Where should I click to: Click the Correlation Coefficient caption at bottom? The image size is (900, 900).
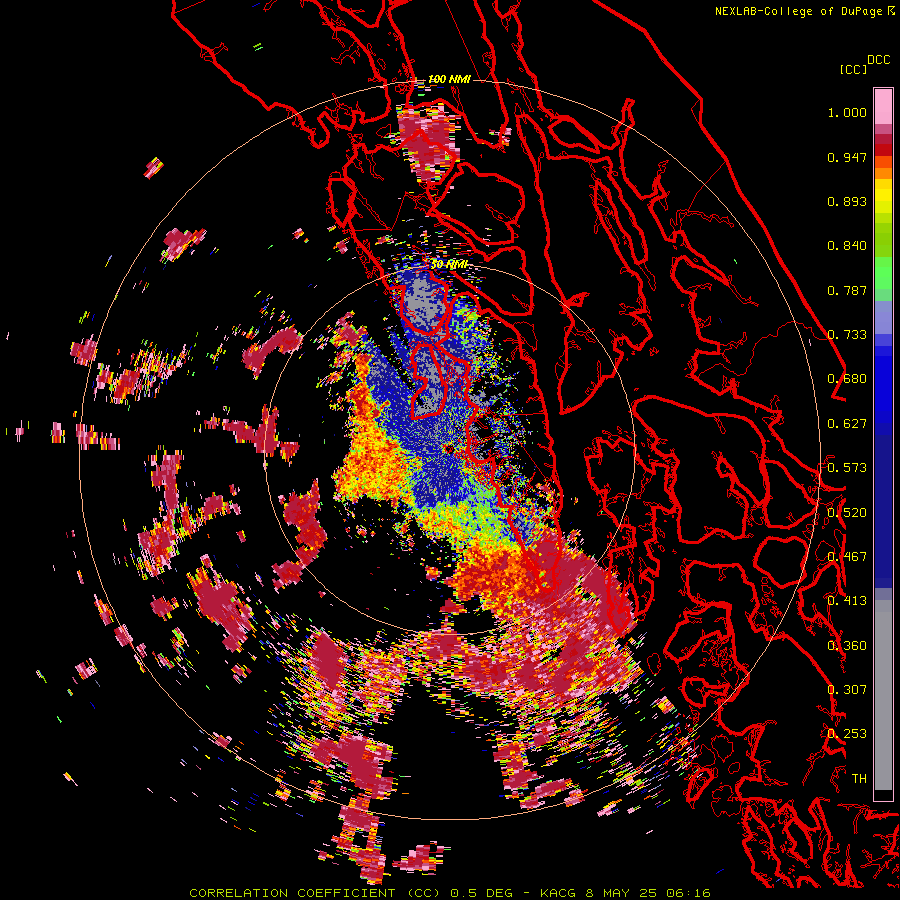[x=450, y=893]
